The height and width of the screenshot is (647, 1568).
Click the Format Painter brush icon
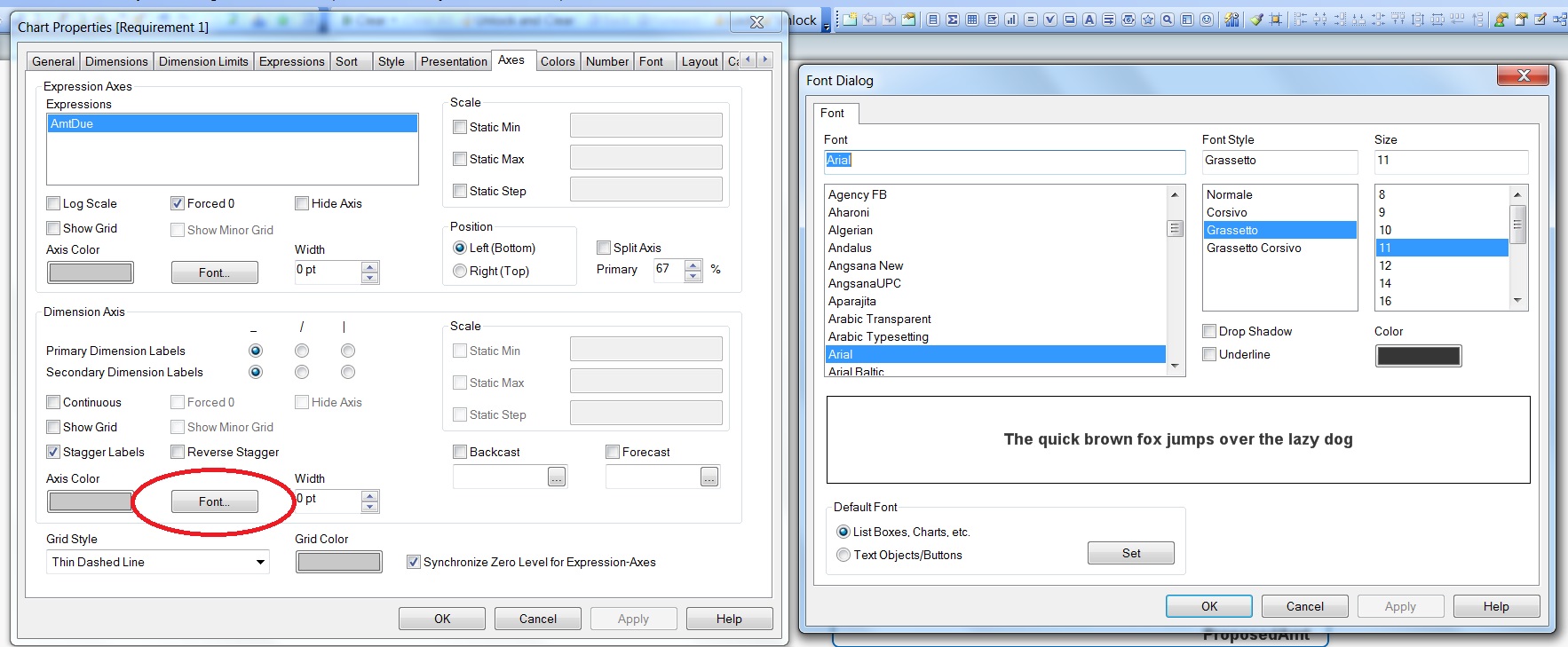(x=1256, y=20)
